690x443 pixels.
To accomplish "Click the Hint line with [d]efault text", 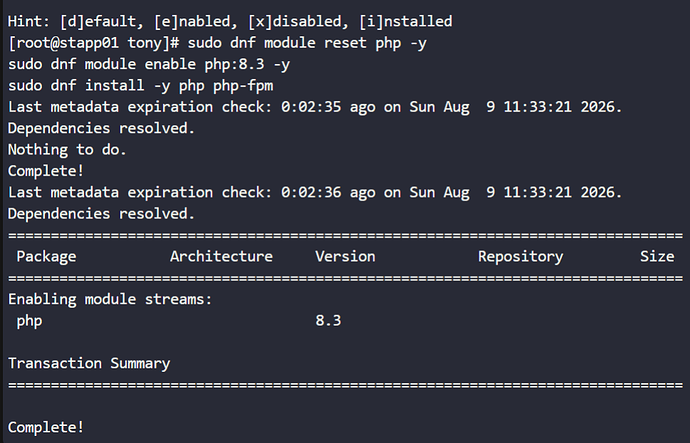I will 230,22.
